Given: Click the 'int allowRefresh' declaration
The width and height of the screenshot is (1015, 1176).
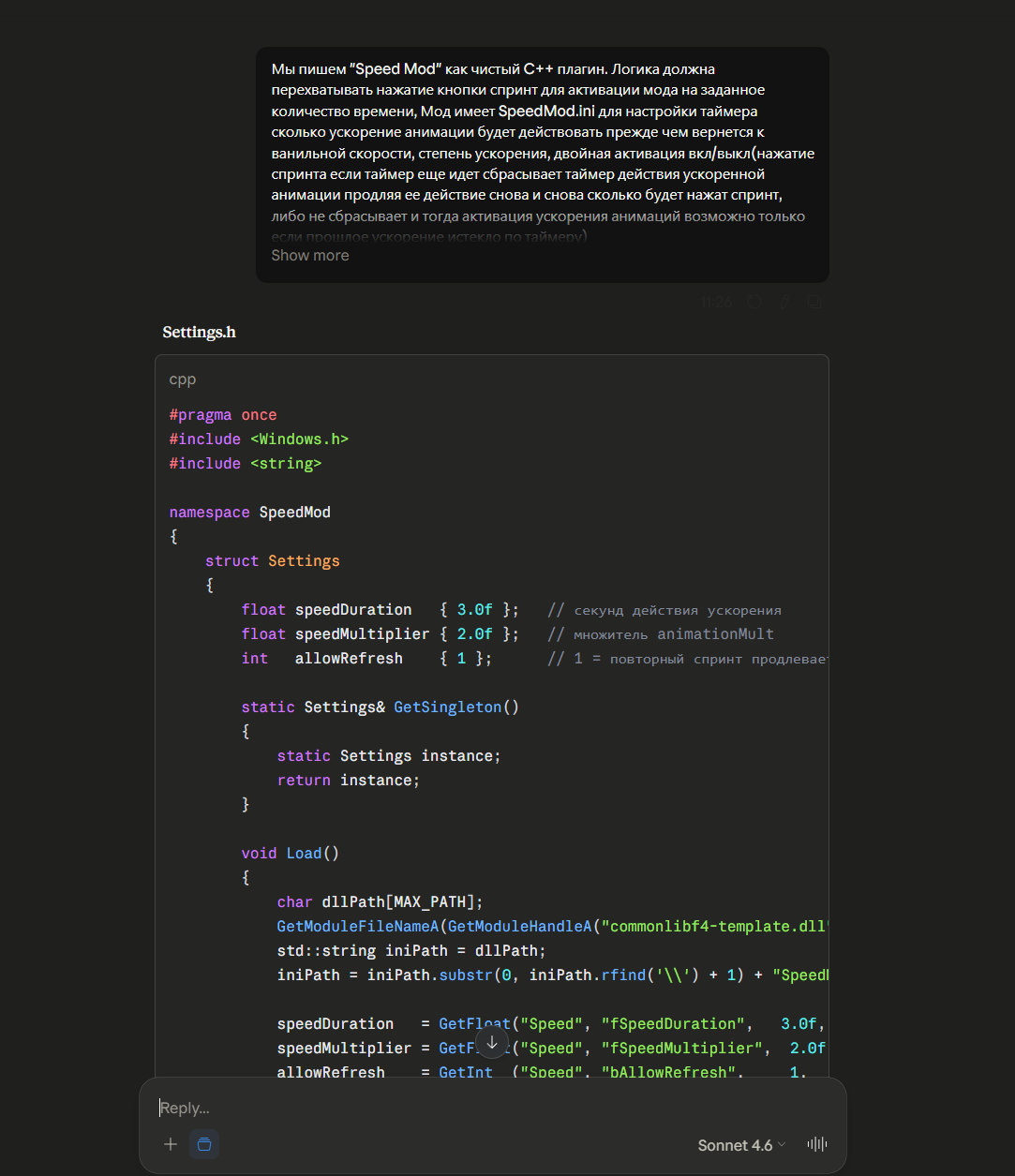Looking at the screenshot, I should [366, 659].
